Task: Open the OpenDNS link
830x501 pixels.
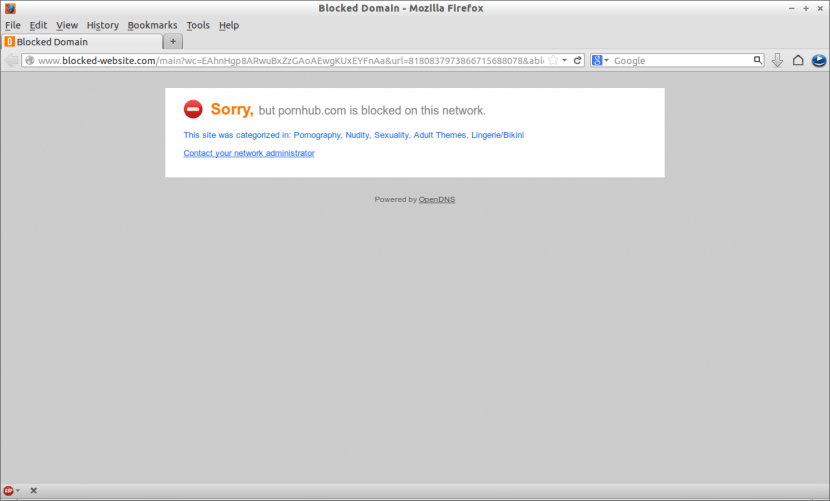Action: [437, 199]
